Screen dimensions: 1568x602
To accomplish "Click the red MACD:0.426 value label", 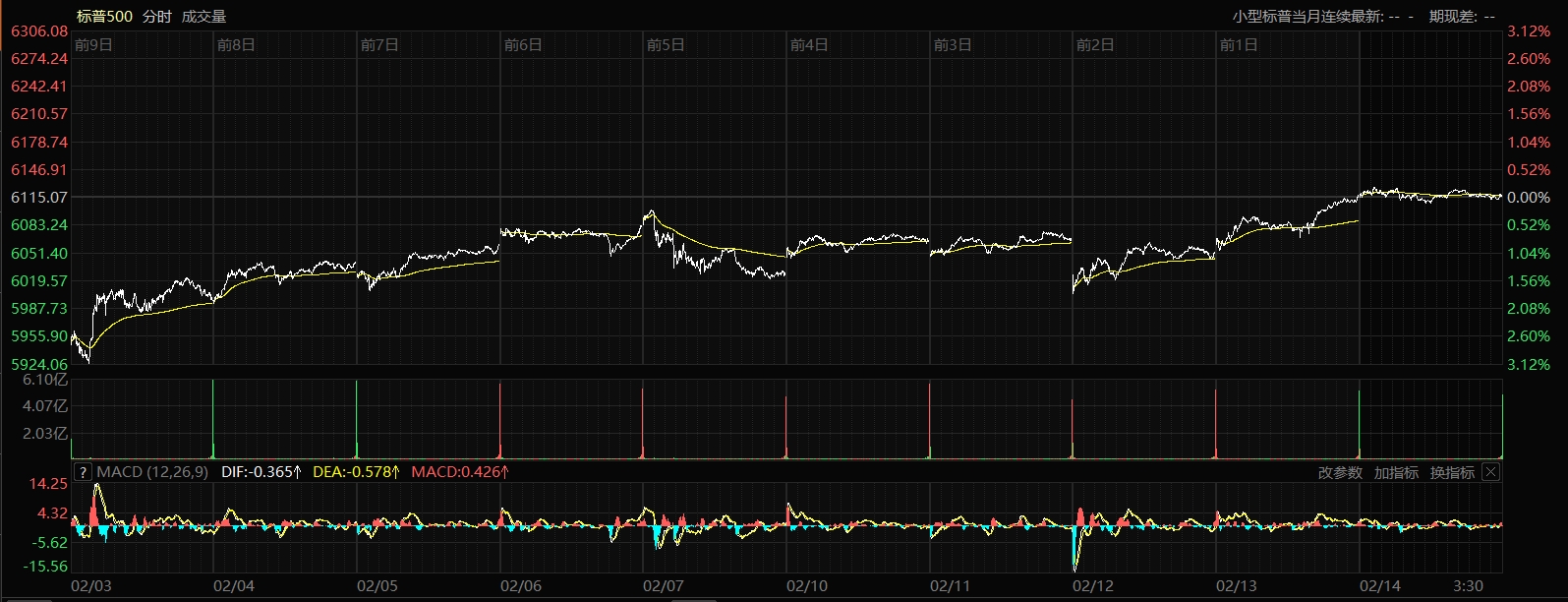I will click(460, 472).
